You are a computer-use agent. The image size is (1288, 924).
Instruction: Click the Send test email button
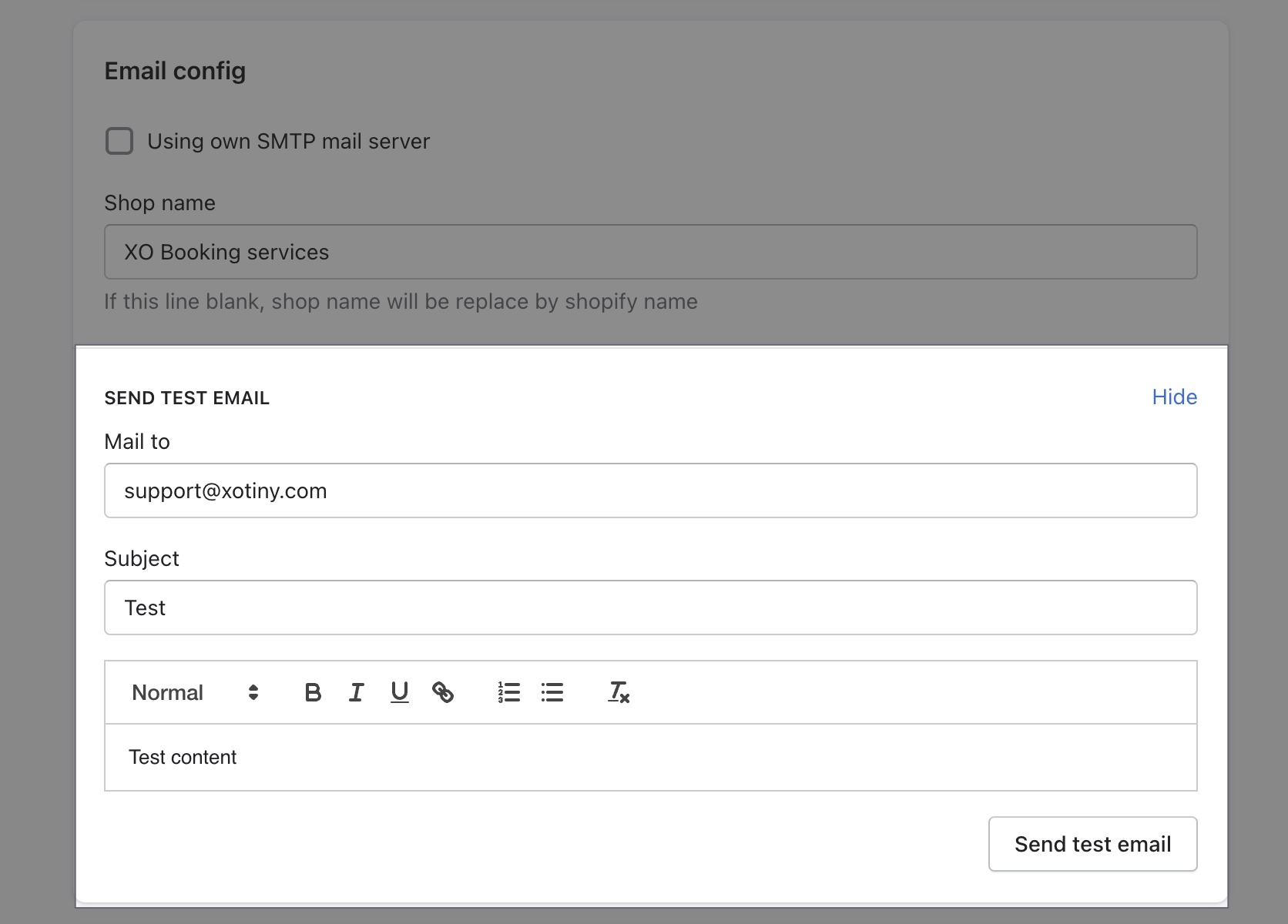click(1092, 844)
